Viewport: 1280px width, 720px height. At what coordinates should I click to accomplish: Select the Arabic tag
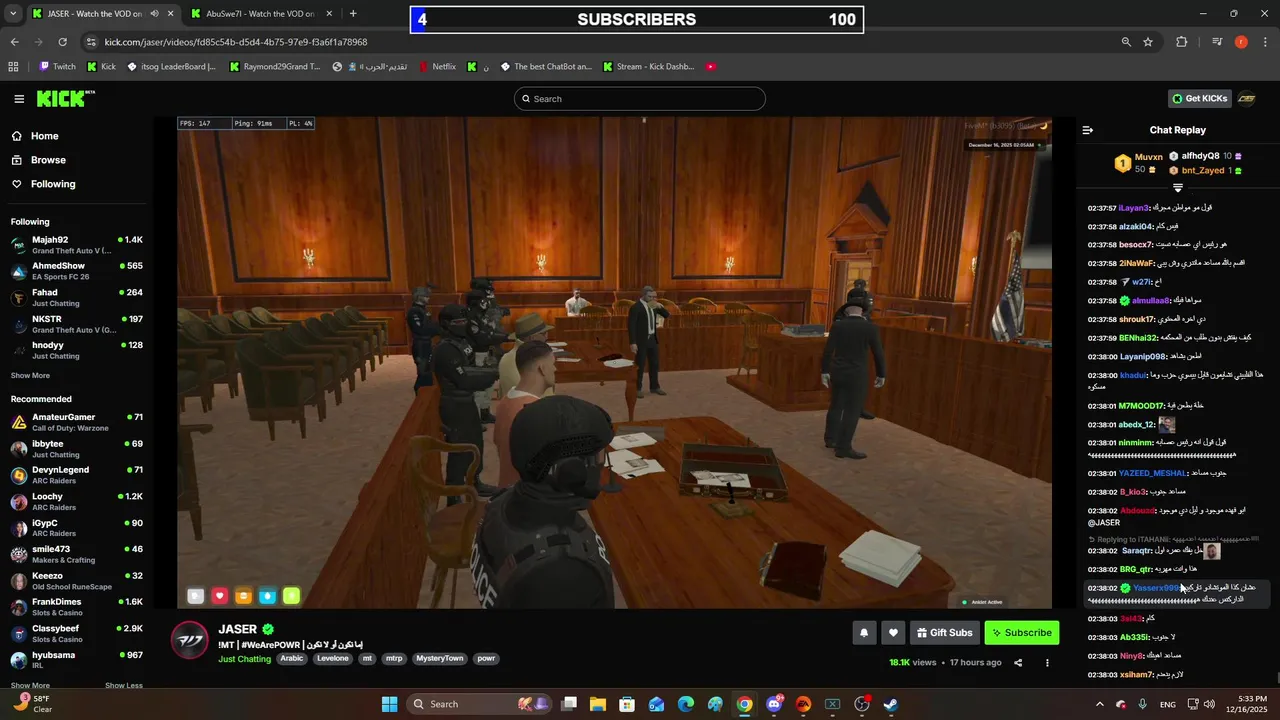(291, 659)
